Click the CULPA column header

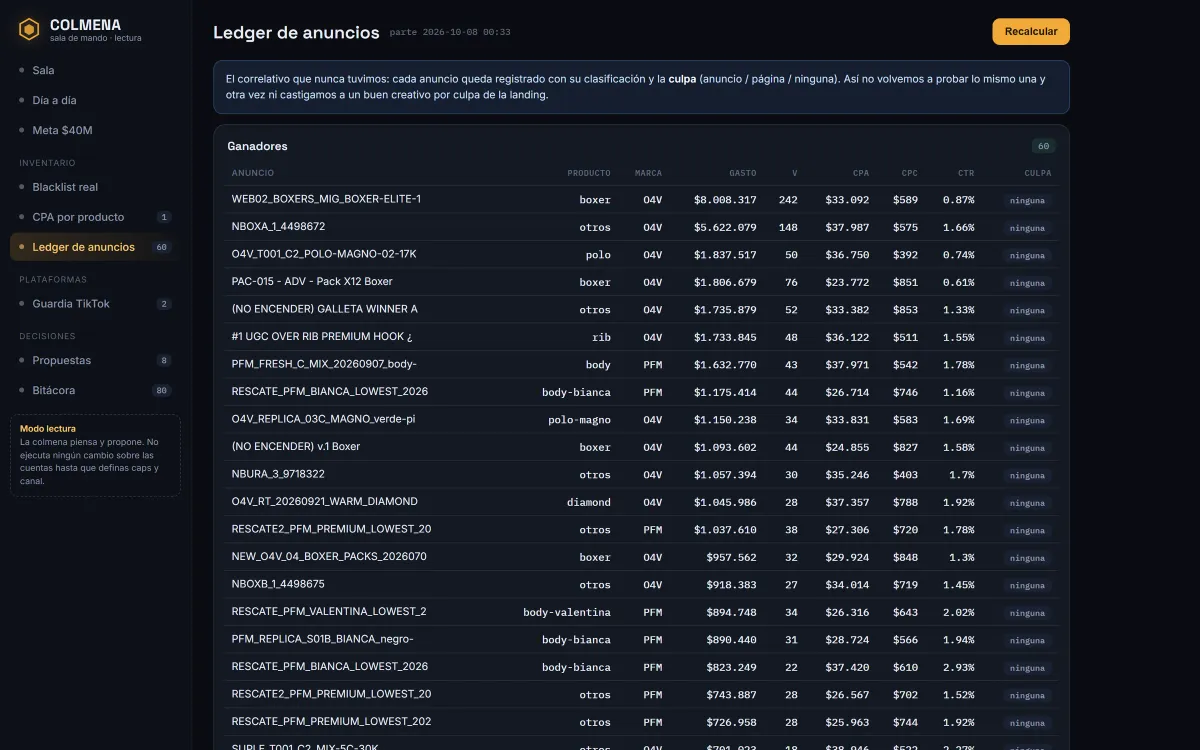pyautogui.click(x=1038, y=173)
